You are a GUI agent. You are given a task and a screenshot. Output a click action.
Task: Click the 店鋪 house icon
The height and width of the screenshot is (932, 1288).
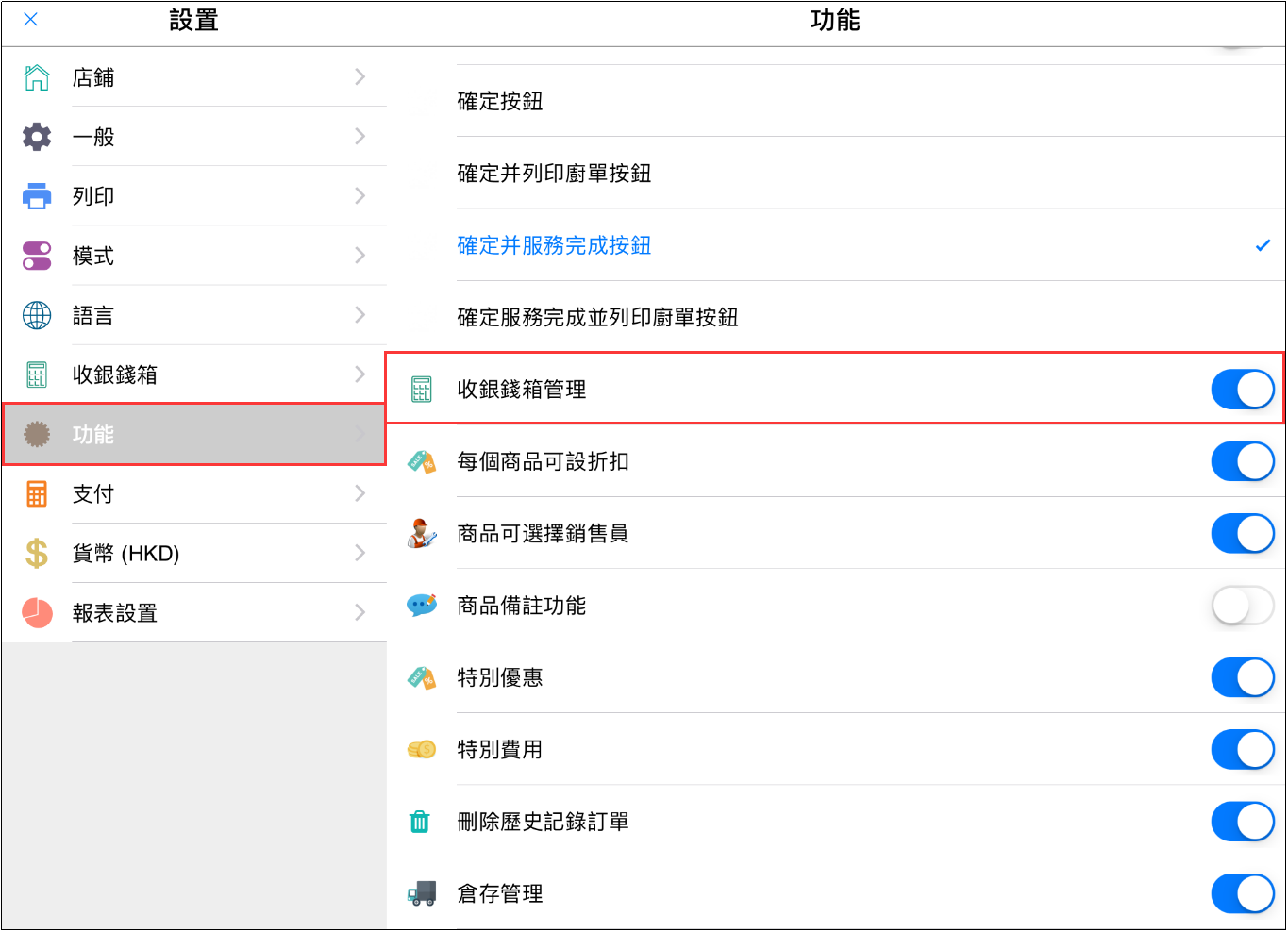pyautogui.click(x=37, y=77)
